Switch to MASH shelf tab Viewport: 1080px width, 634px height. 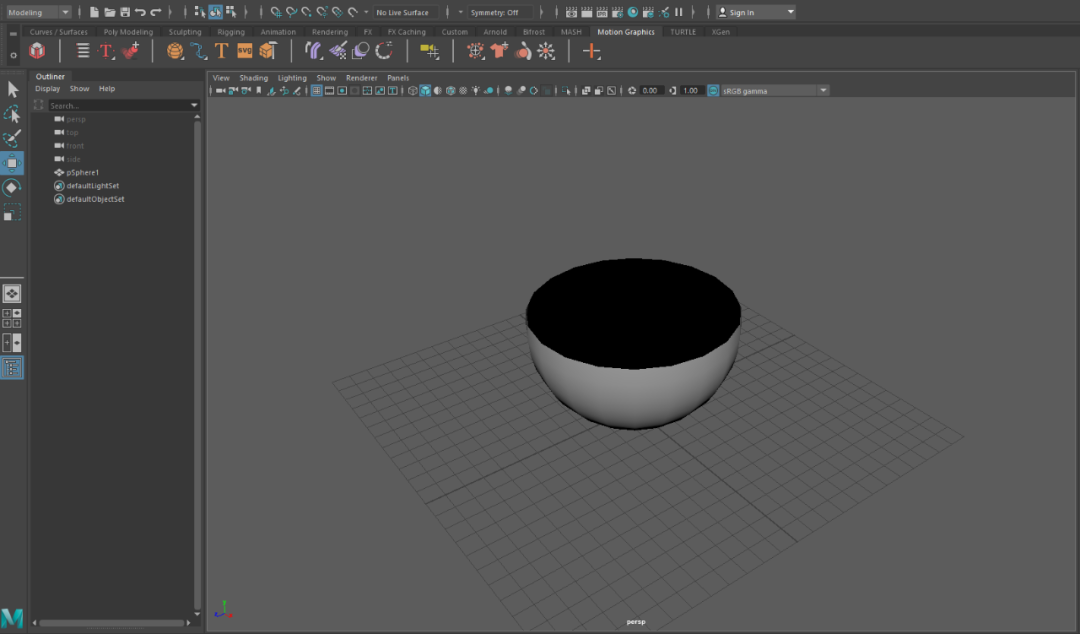pos(571,32)
